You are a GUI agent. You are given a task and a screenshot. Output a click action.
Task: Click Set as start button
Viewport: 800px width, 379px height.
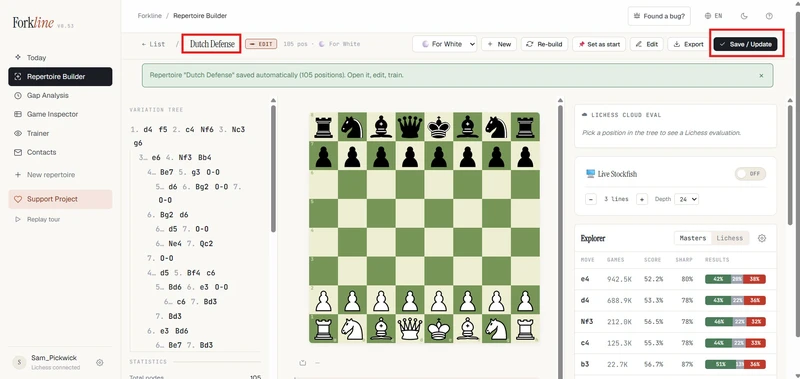click(x=599, y=44)
